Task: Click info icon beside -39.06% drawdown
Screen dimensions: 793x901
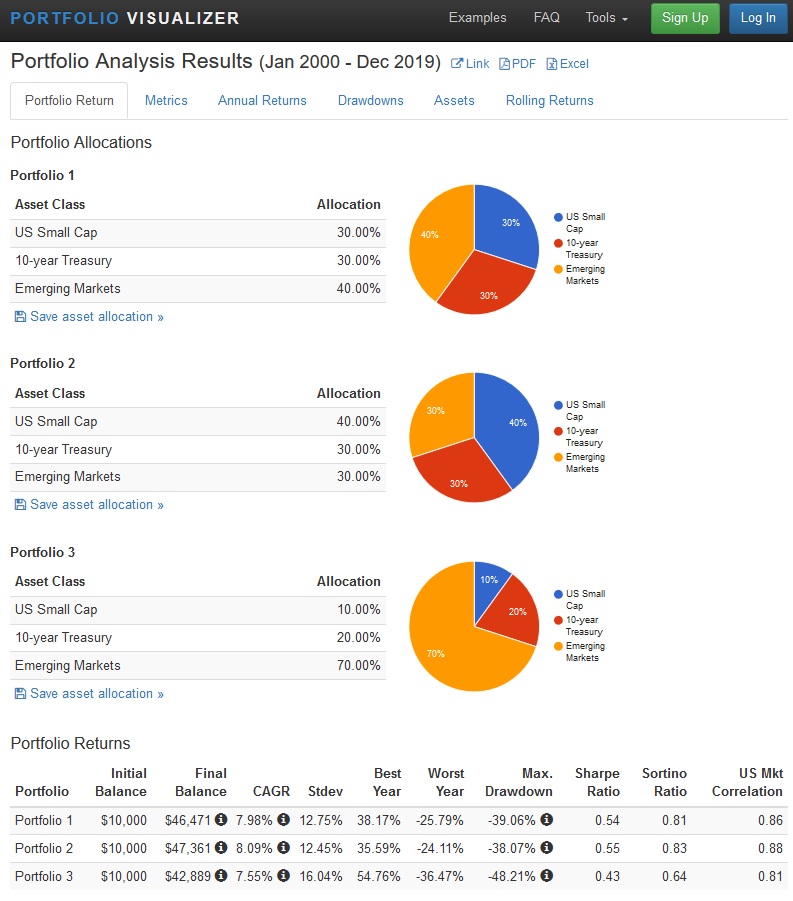Action: coord(547,819)
